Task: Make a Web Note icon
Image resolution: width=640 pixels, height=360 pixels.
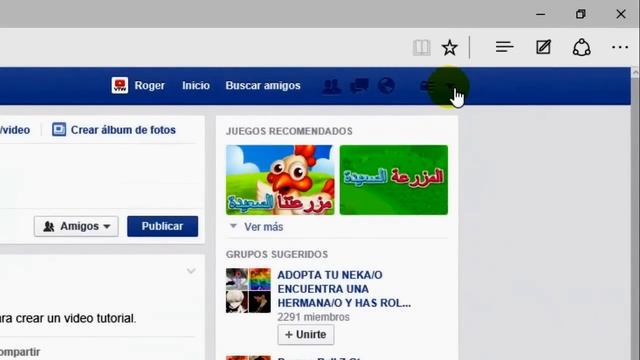Action: (543, 47)
